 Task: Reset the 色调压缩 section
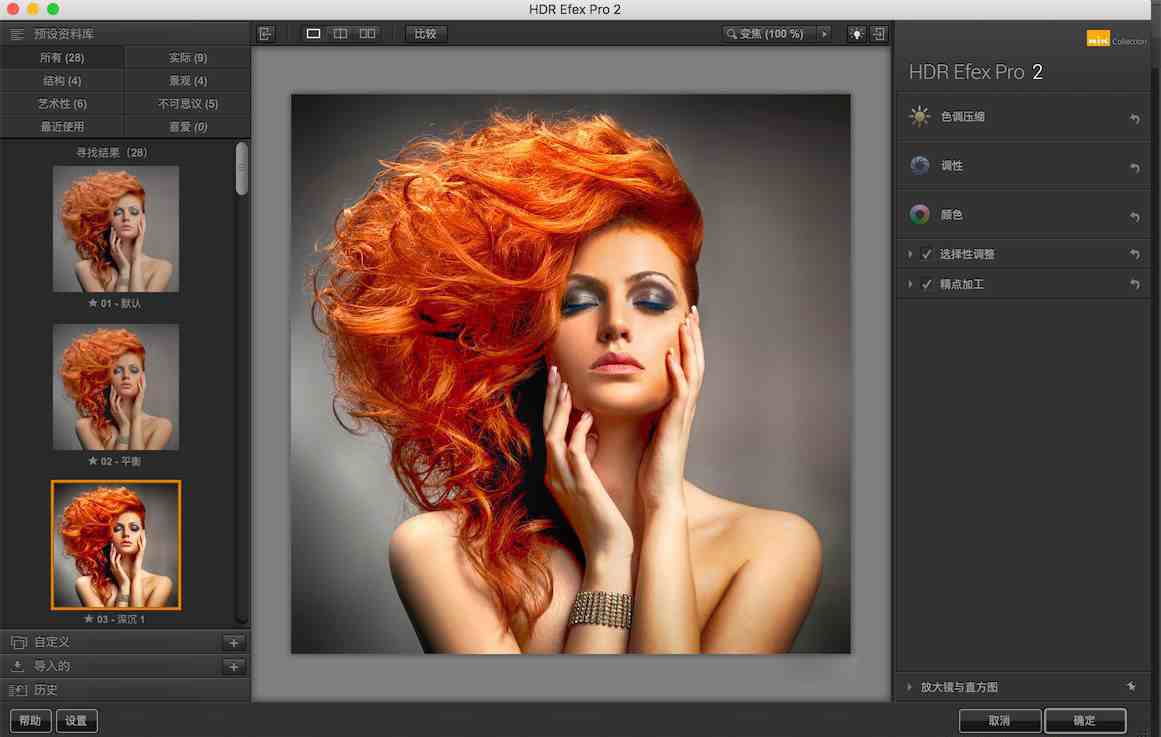(1134, 118)
